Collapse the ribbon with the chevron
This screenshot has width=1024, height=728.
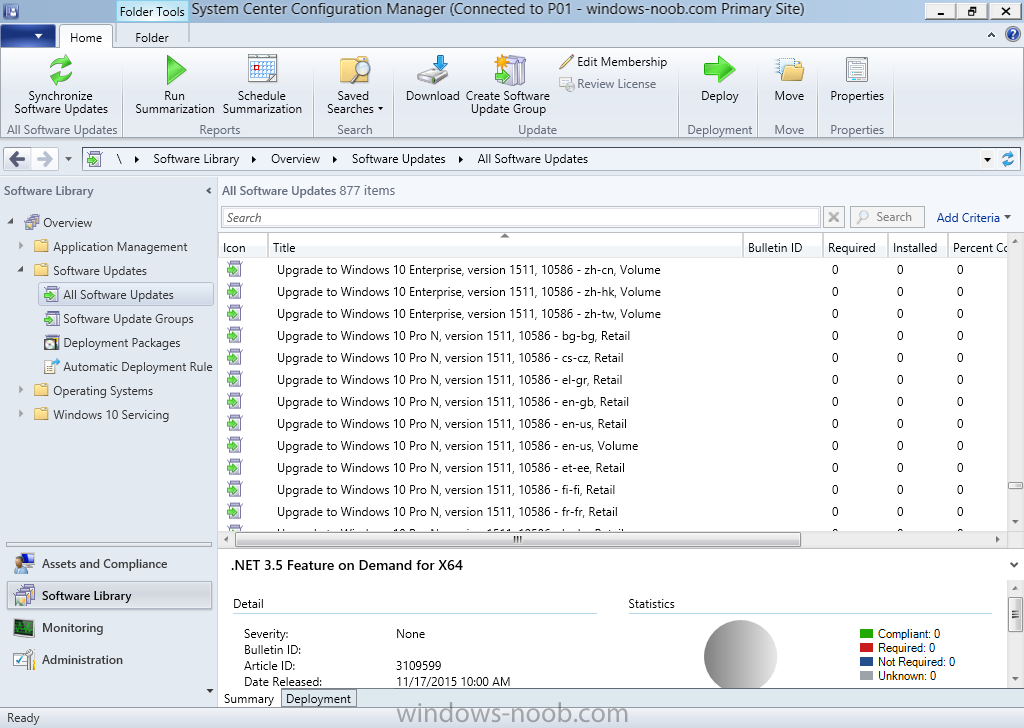tap(991, 35)
